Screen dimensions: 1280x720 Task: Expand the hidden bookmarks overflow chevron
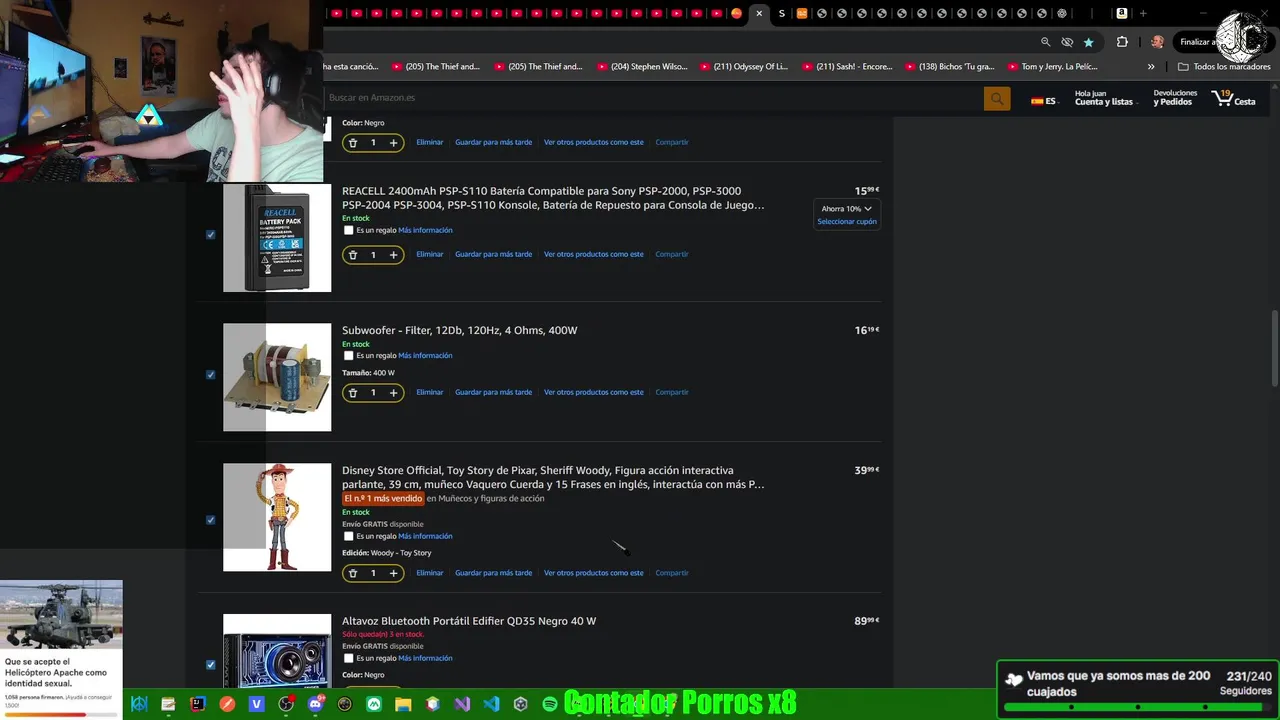tap(1151, 67)
